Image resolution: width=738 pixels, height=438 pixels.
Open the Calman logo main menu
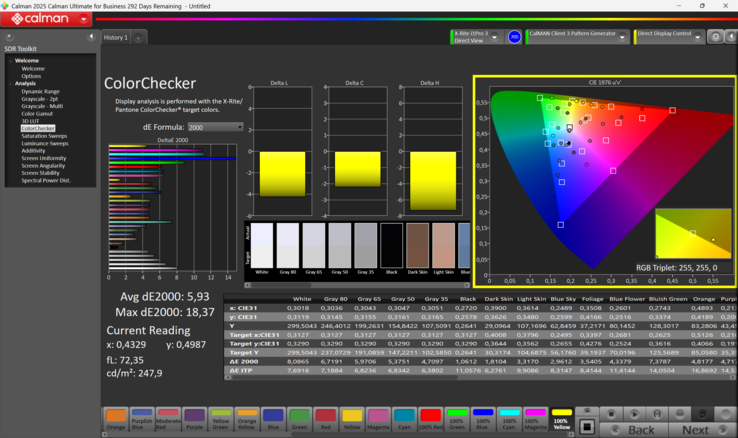(46, 19)
